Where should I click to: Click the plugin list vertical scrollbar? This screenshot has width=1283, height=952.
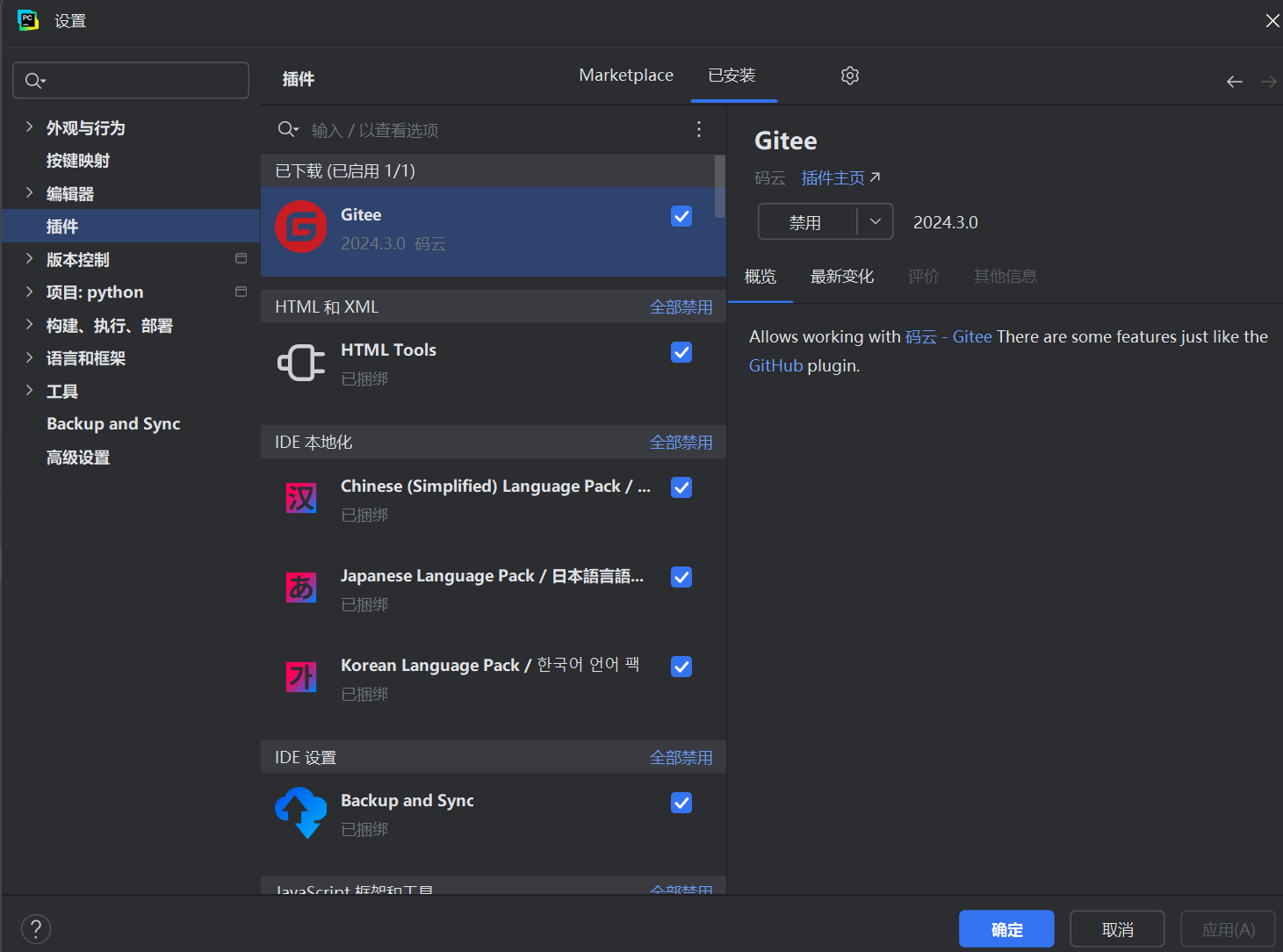click(x=720, y=186)
